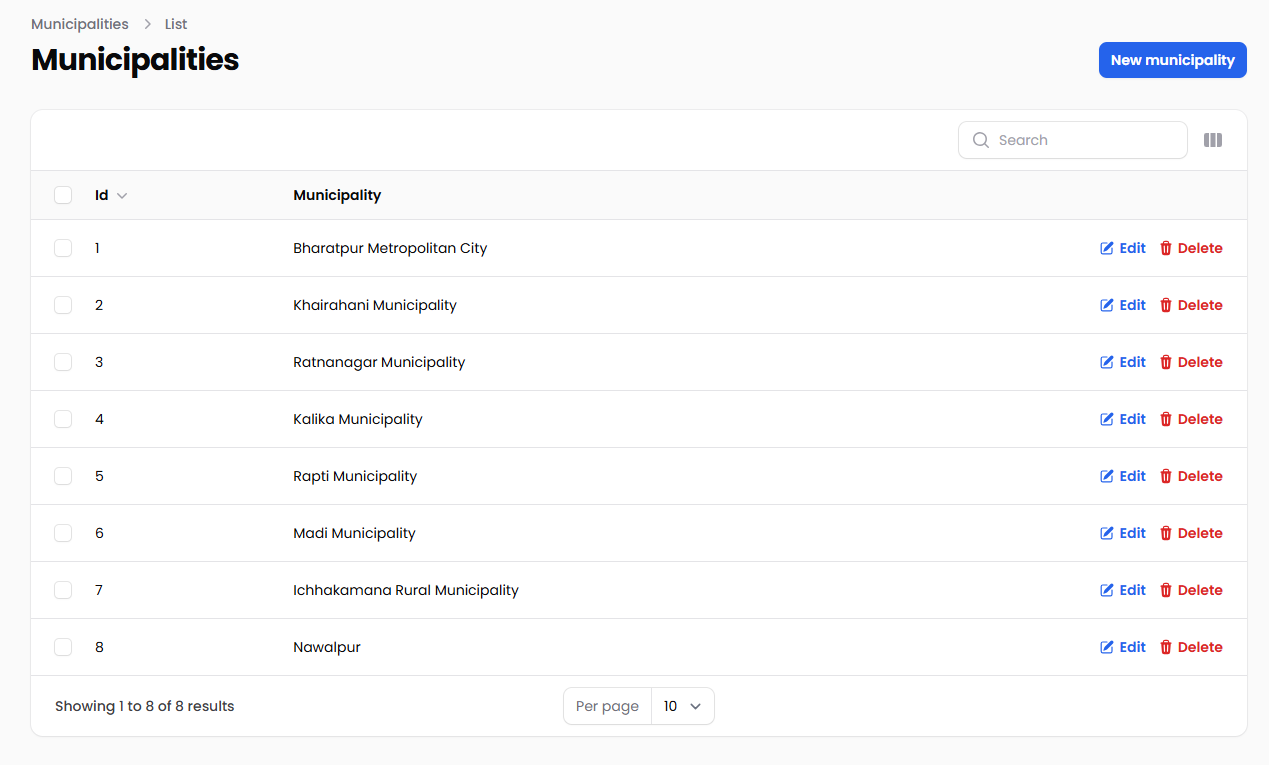
Task: Create a new municipality
Action: [x=1172, y=60]
